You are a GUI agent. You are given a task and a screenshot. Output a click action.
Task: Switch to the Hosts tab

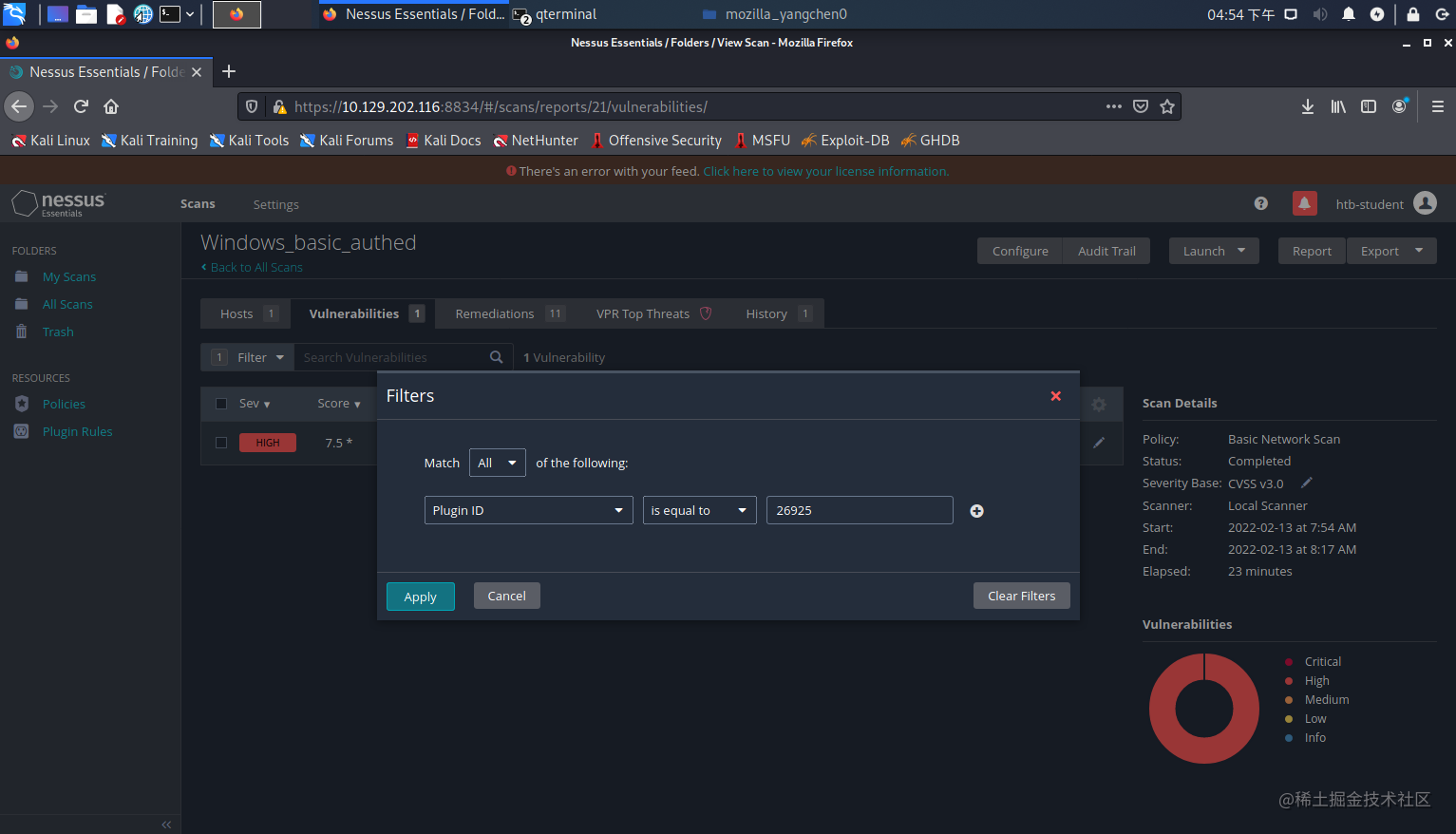pos(248,313)
